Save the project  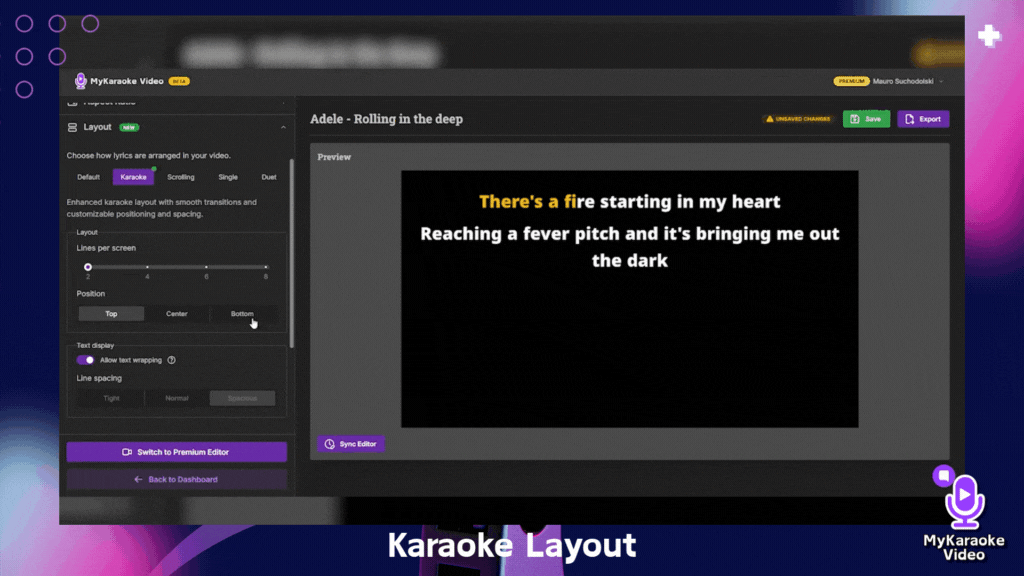coord(866,119)
